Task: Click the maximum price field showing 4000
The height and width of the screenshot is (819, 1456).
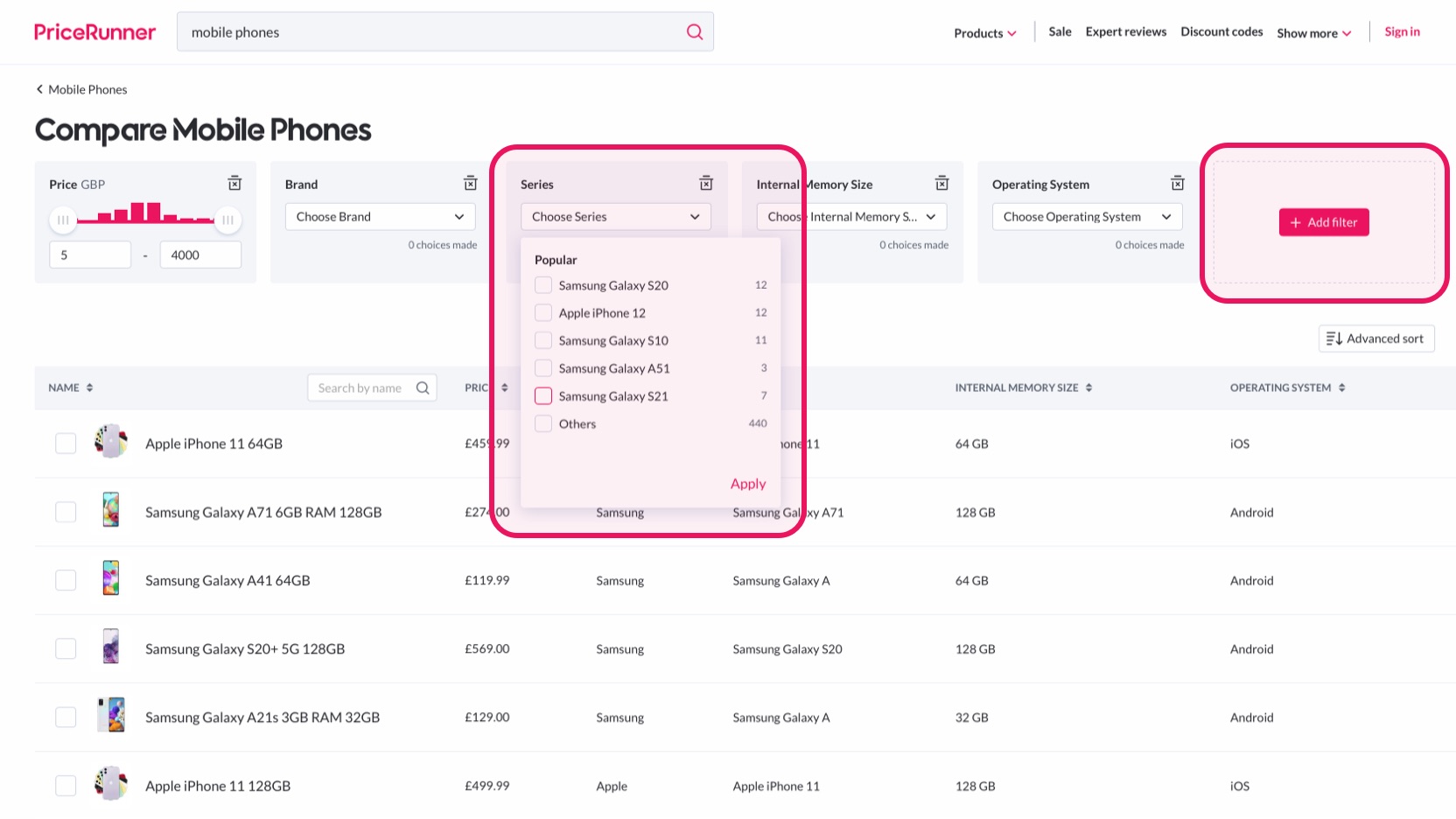Action: [200, 255]
